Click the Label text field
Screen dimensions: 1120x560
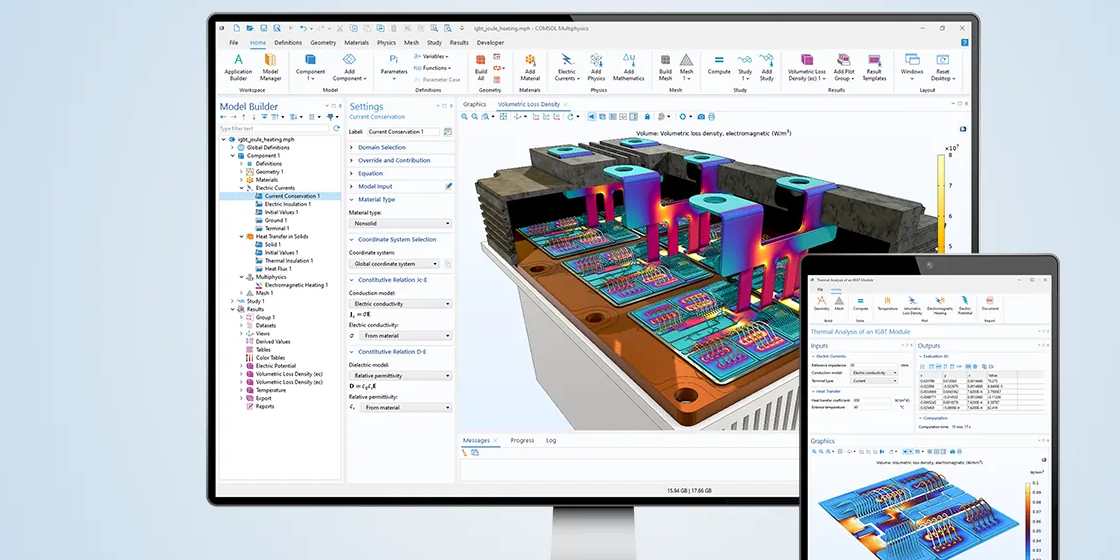pyautogui.click(x=403, y=132)
